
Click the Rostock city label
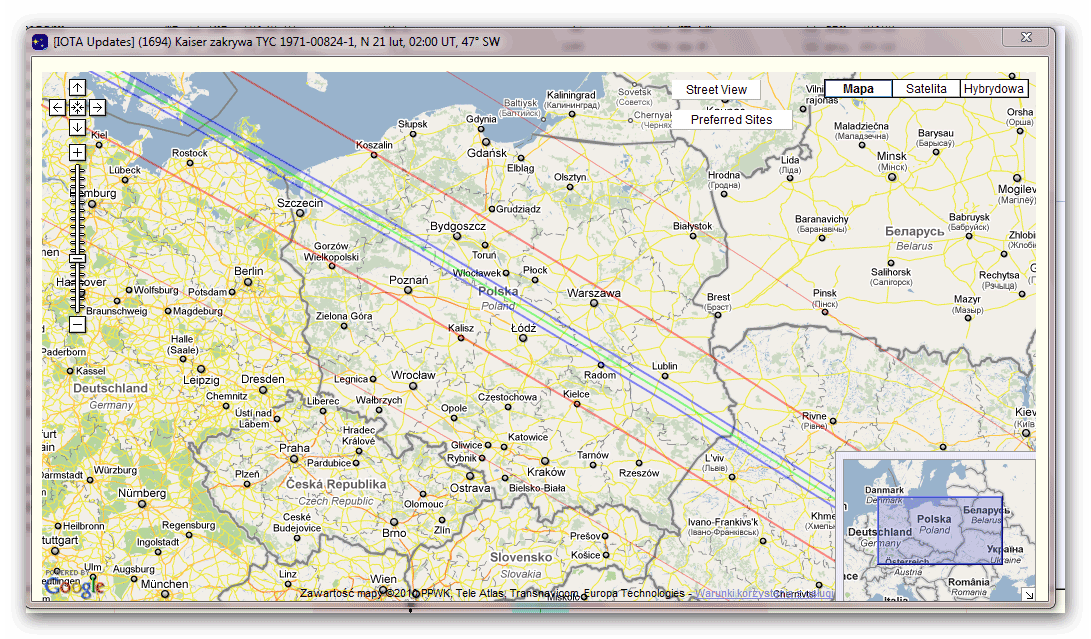pos(189,152)
